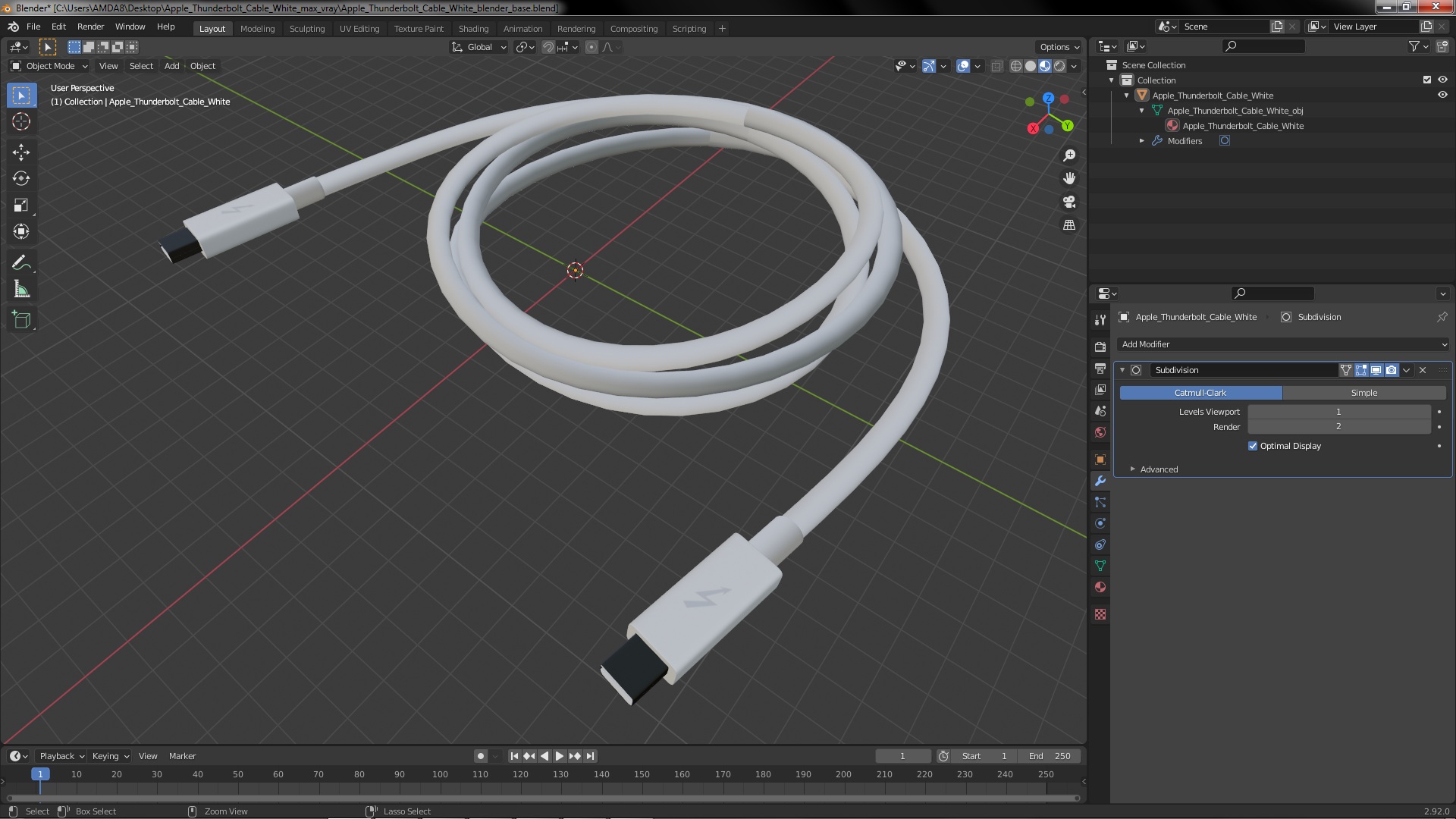The height and width of the screenshot is (819, 1456).
Task: Uncheck Optimal Display checkbox
Action: 1253,446
